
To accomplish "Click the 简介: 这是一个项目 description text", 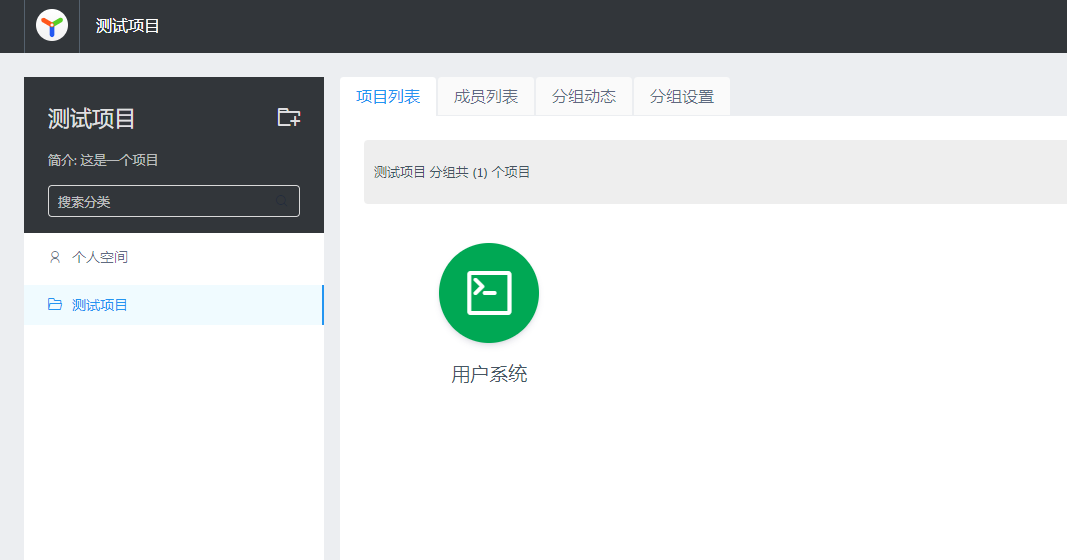I will pyautogui.click(x=103, y=160).
